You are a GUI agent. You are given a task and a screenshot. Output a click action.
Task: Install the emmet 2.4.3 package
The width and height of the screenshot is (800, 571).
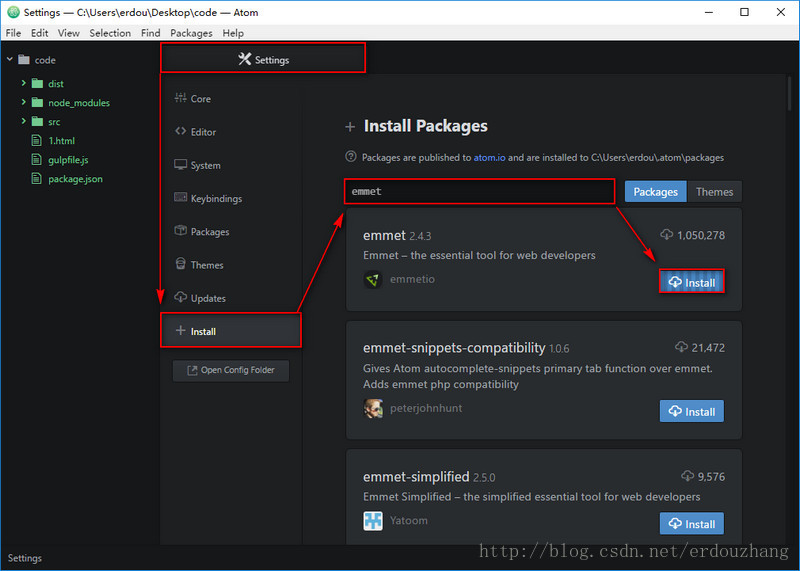tap(691, 282)
